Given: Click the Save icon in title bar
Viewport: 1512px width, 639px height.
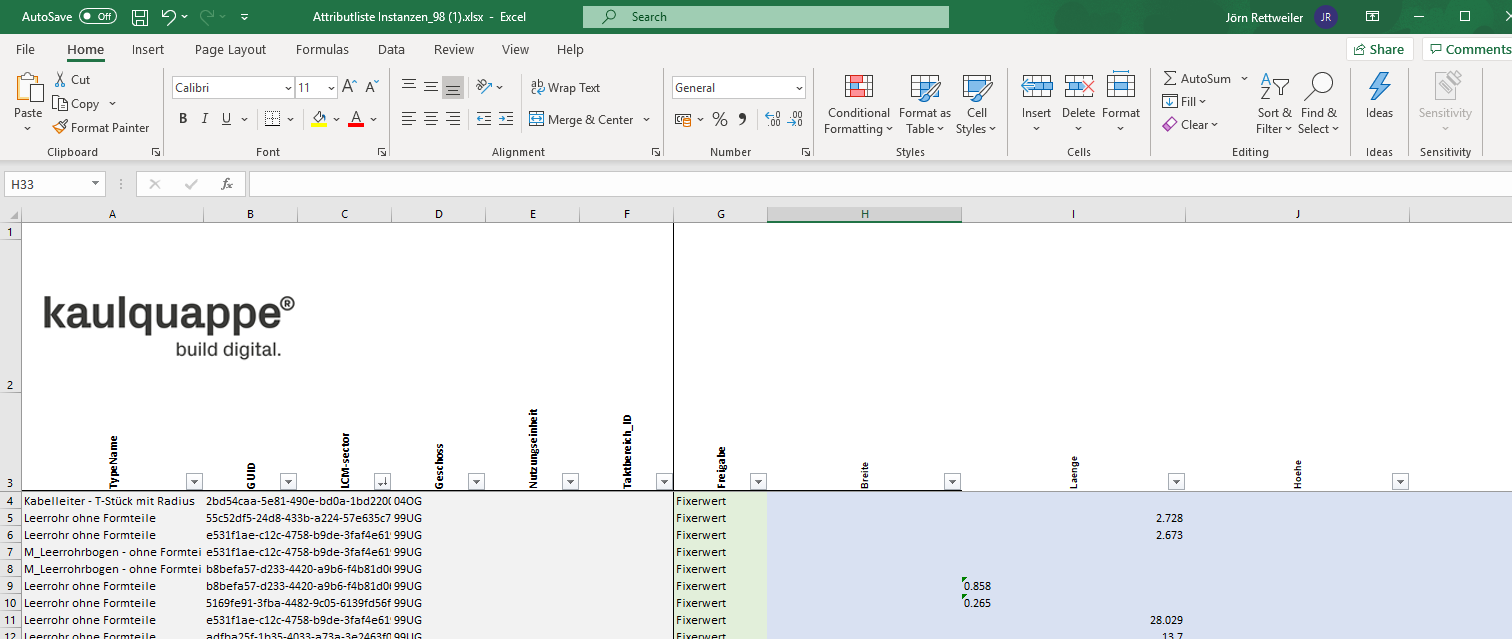Looking at the screenshot, I should coord(140,17).
